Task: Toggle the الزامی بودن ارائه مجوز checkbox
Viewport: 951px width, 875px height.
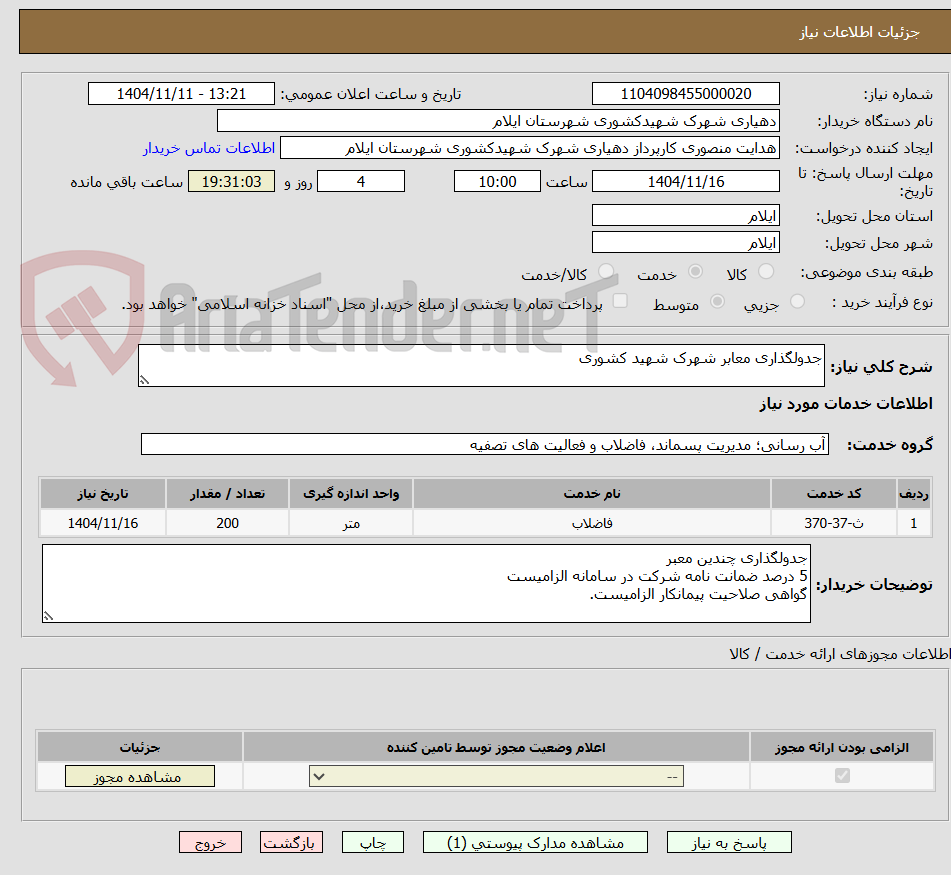Action: (x=842, y=776)
